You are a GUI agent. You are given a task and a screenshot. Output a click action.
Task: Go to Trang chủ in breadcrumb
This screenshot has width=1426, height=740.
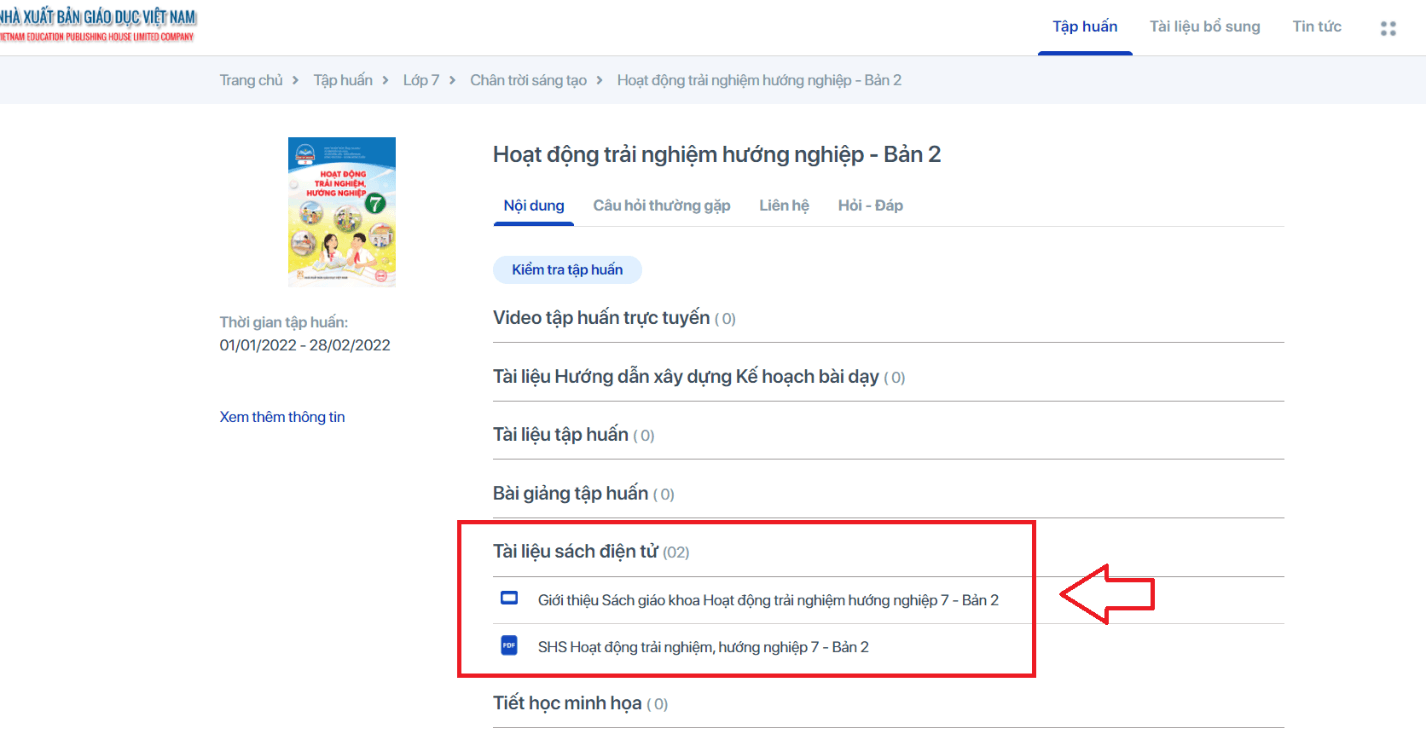(251, 80)
